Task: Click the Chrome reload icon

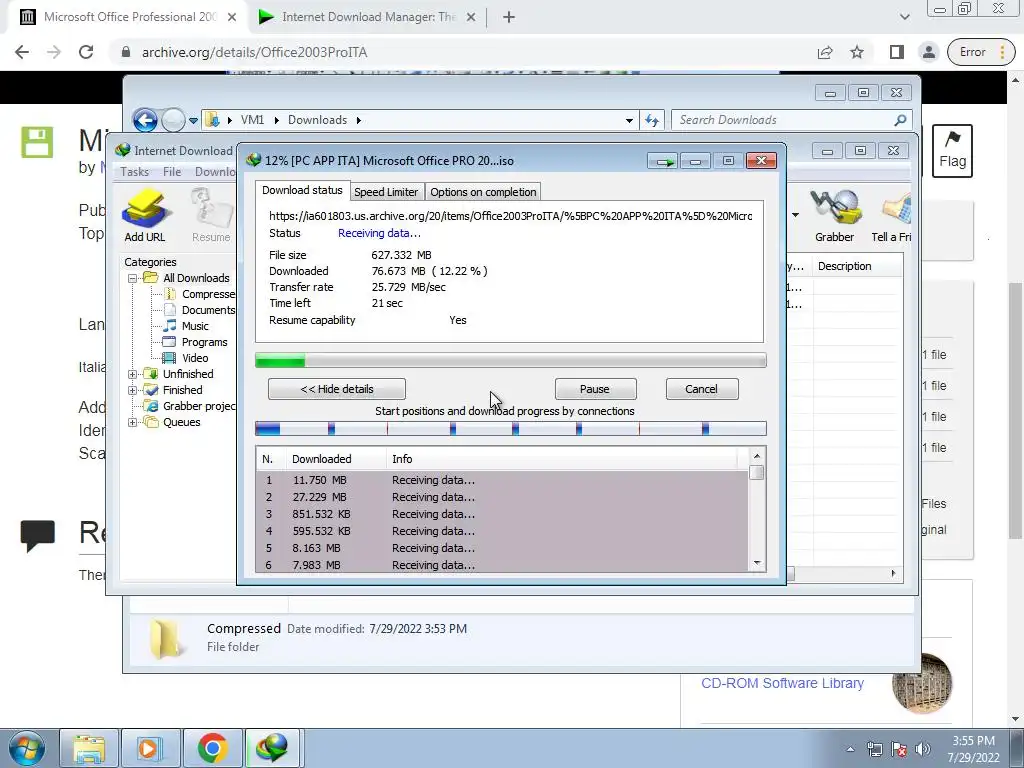Action: tap(86, 52)
